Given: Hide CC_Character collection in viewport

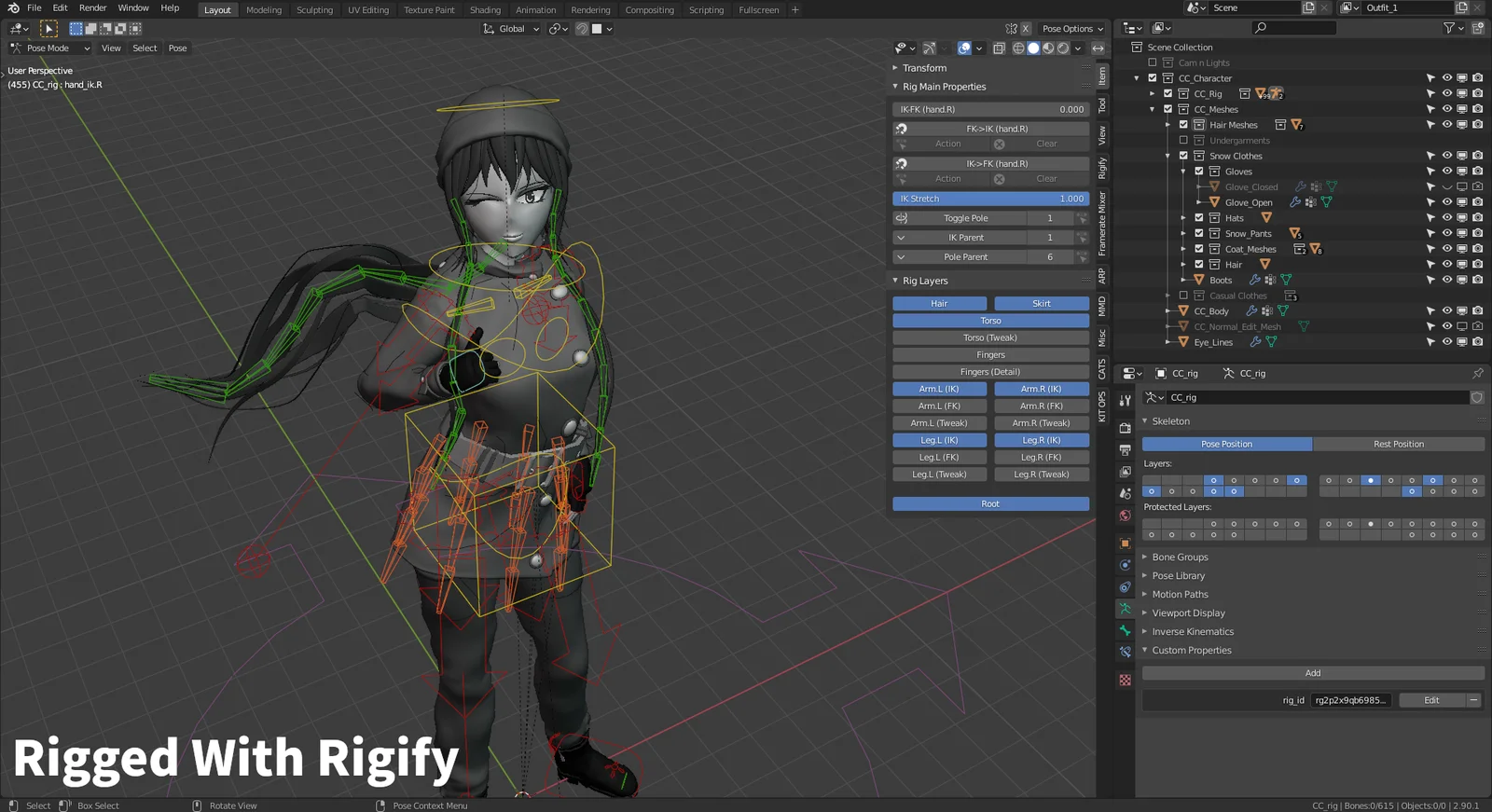Looking at the screenshot, I should [x=1446, y=78].
